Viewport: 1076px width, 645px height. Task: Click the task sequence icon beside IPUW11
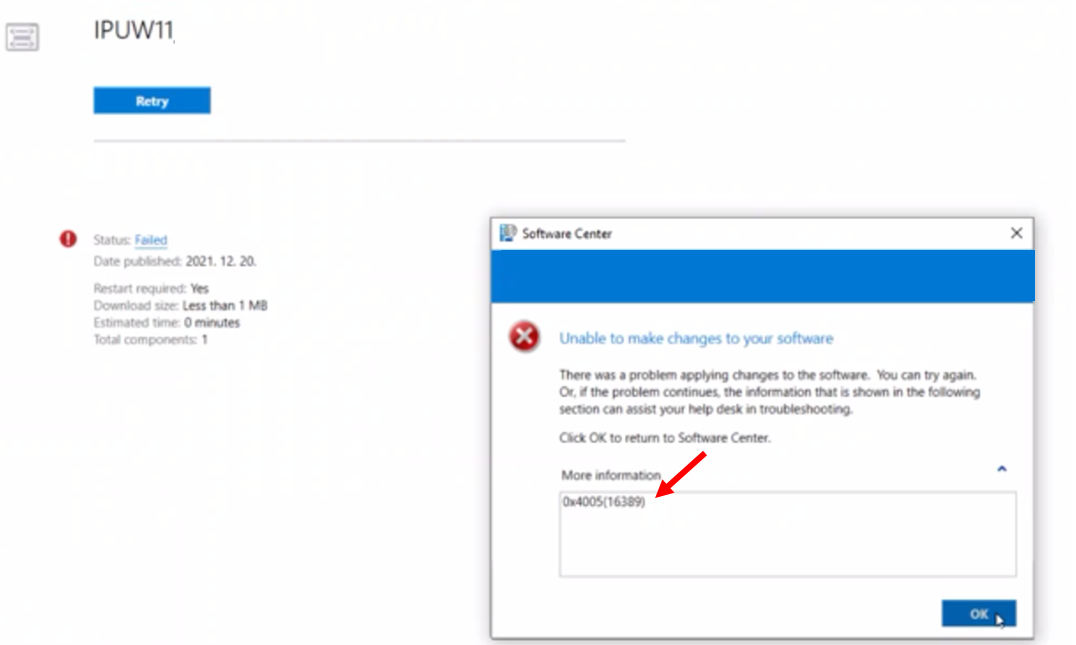(23, 38)
